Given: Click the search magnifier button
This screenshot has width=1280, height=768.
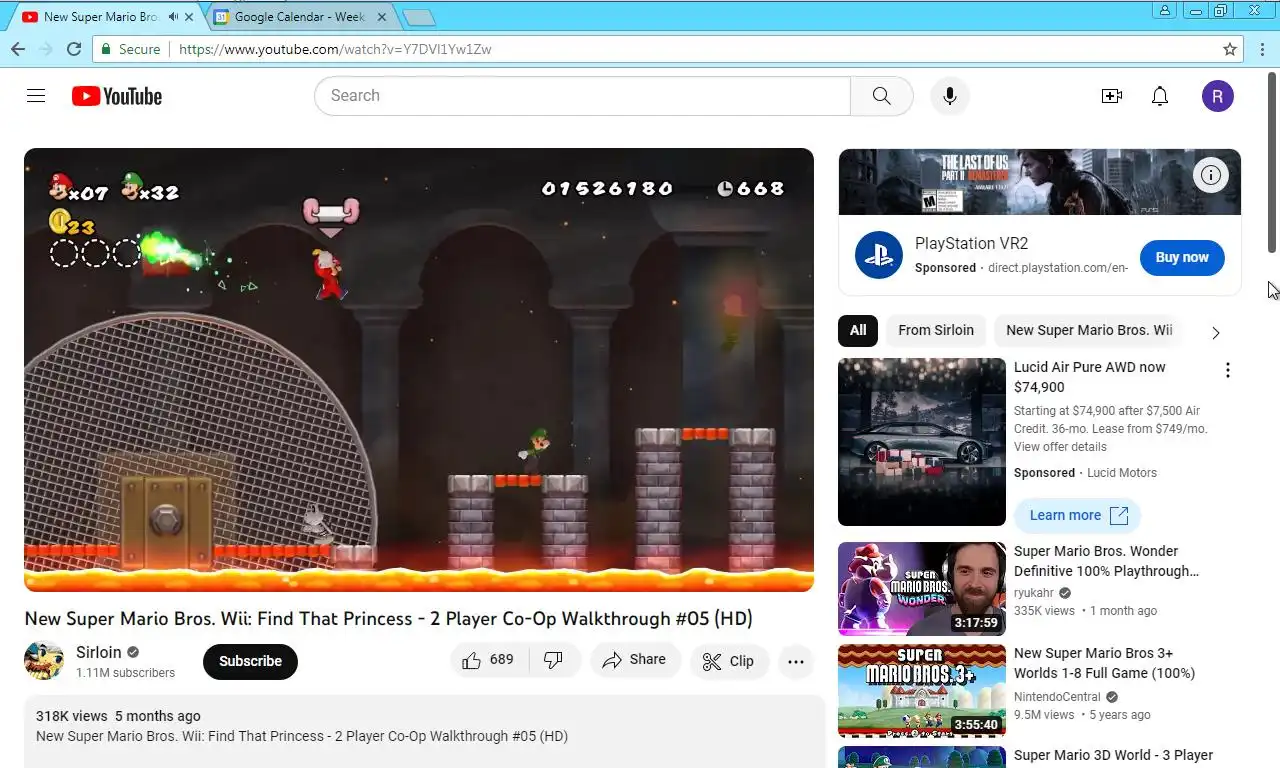Looking at the screenshot, I should (881, 96).
